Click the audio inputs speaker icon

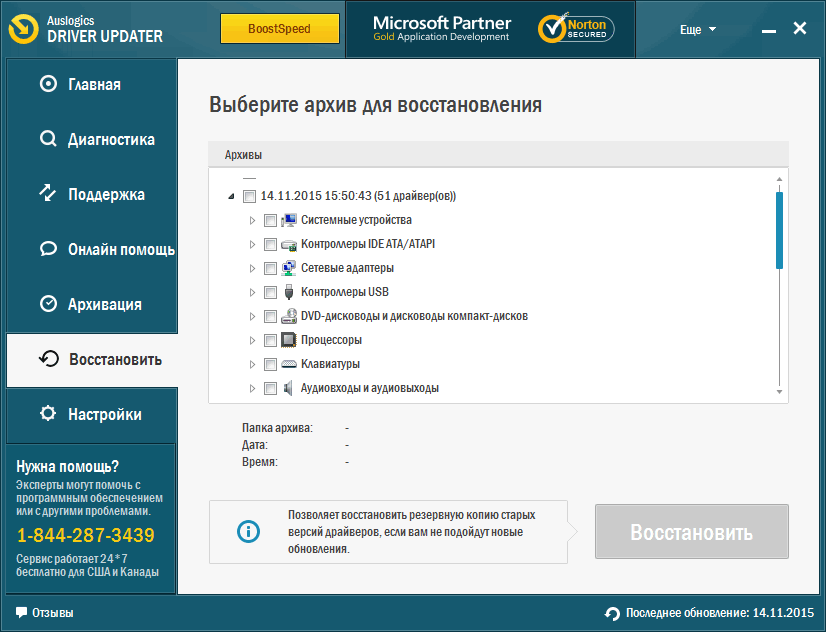(x=289, y=388)
